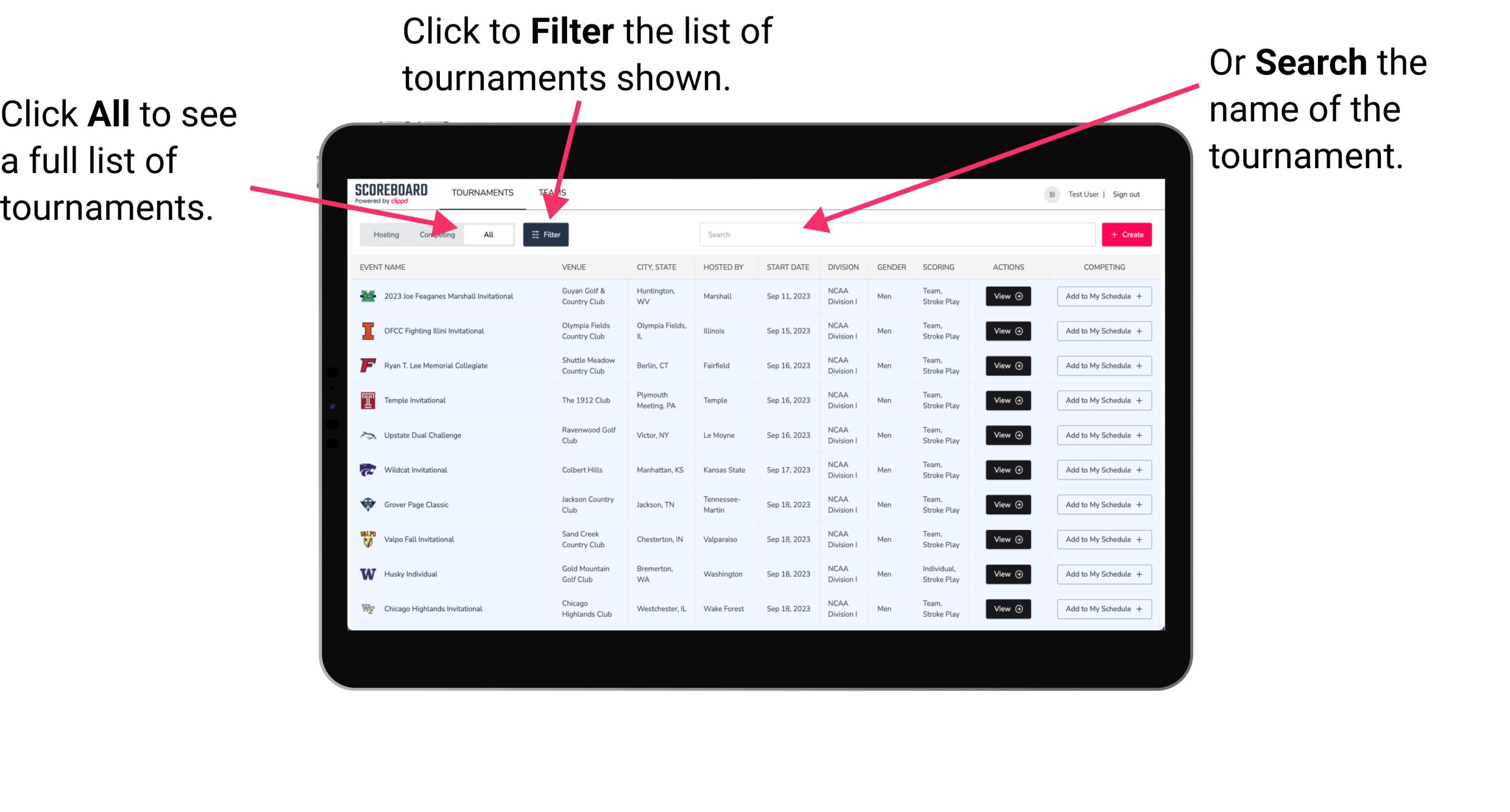The width and height of the screenshot is (1510, 812).
Task: Click the Temple Owls team logo icon
Action: (x=367, y=400)
